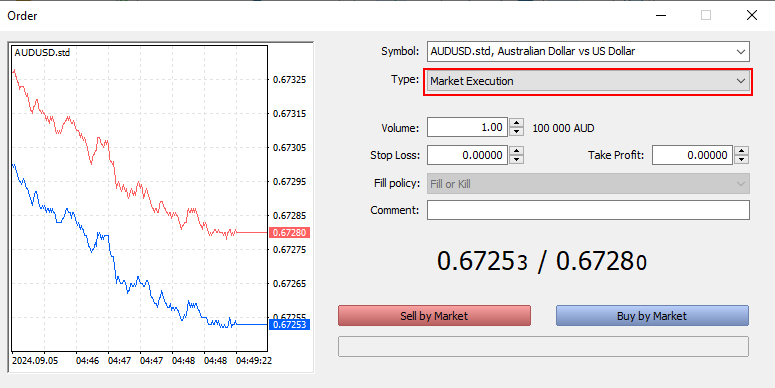Click the Volume field label
The height and width of the screenshot is (388, 775).
[400, 128]
